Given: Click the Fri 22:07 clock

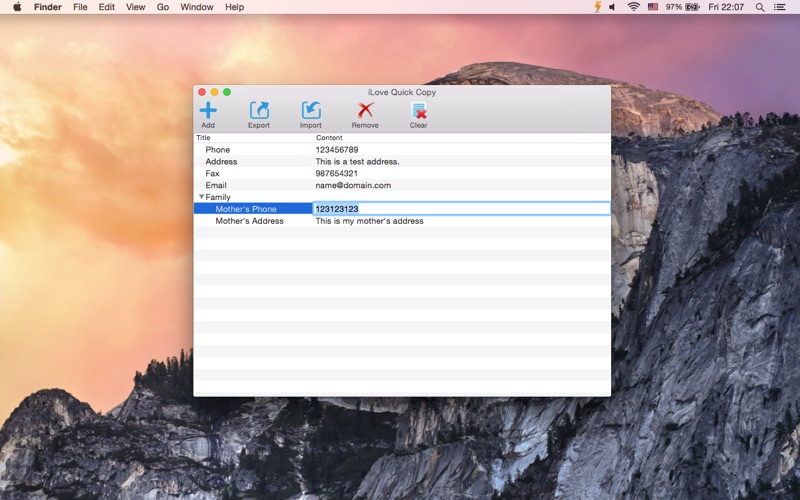Looking at the screenshot, I should tap(726, 7).
